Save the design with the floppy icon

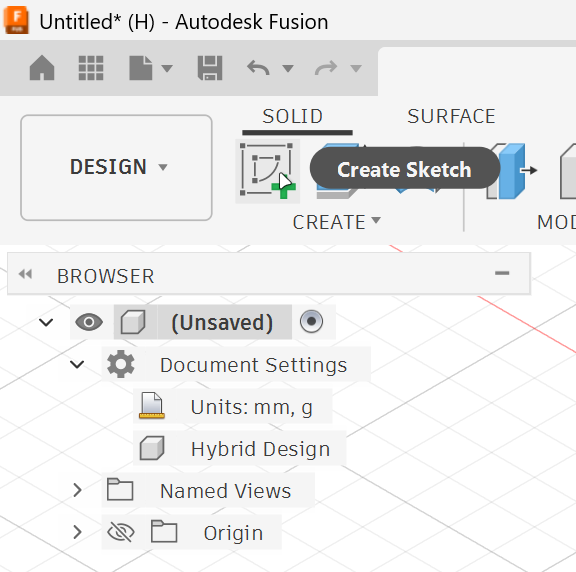click(210, 68)
